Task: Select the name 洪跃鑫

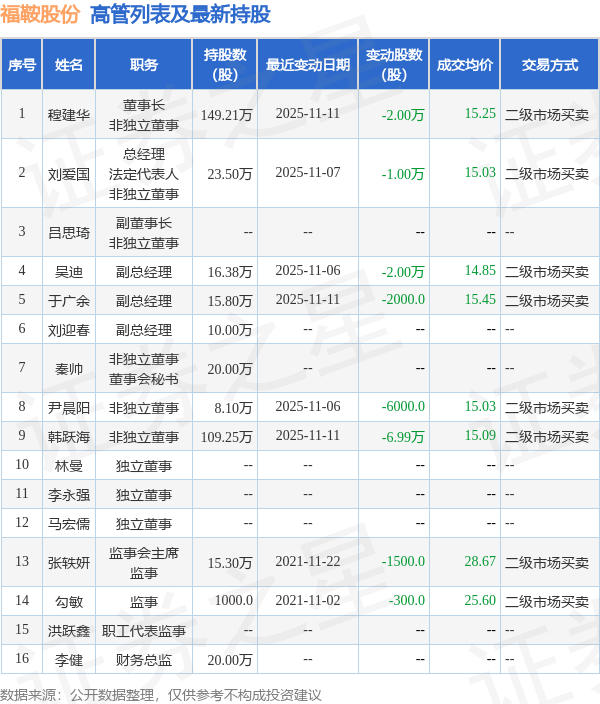Action: [x=69, y=631]
